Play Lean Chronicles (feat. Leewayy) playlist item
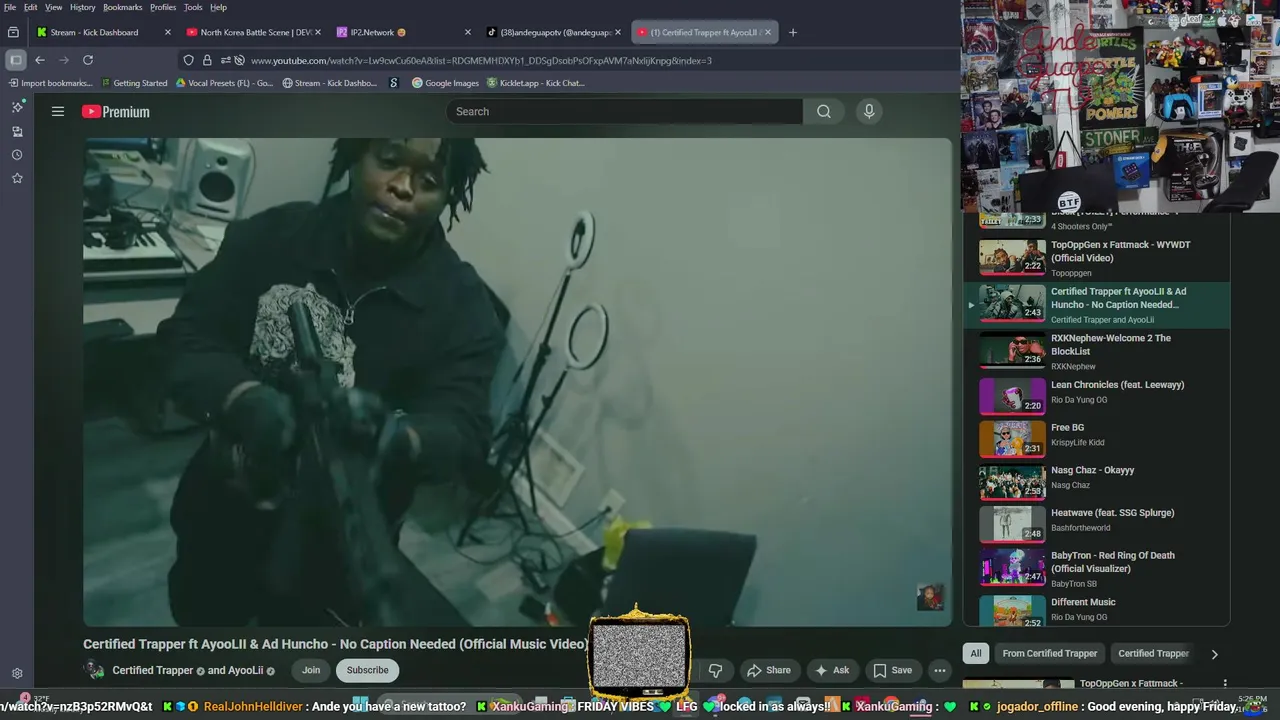This screenshot has width=1280, height=720. (1095, 394)
